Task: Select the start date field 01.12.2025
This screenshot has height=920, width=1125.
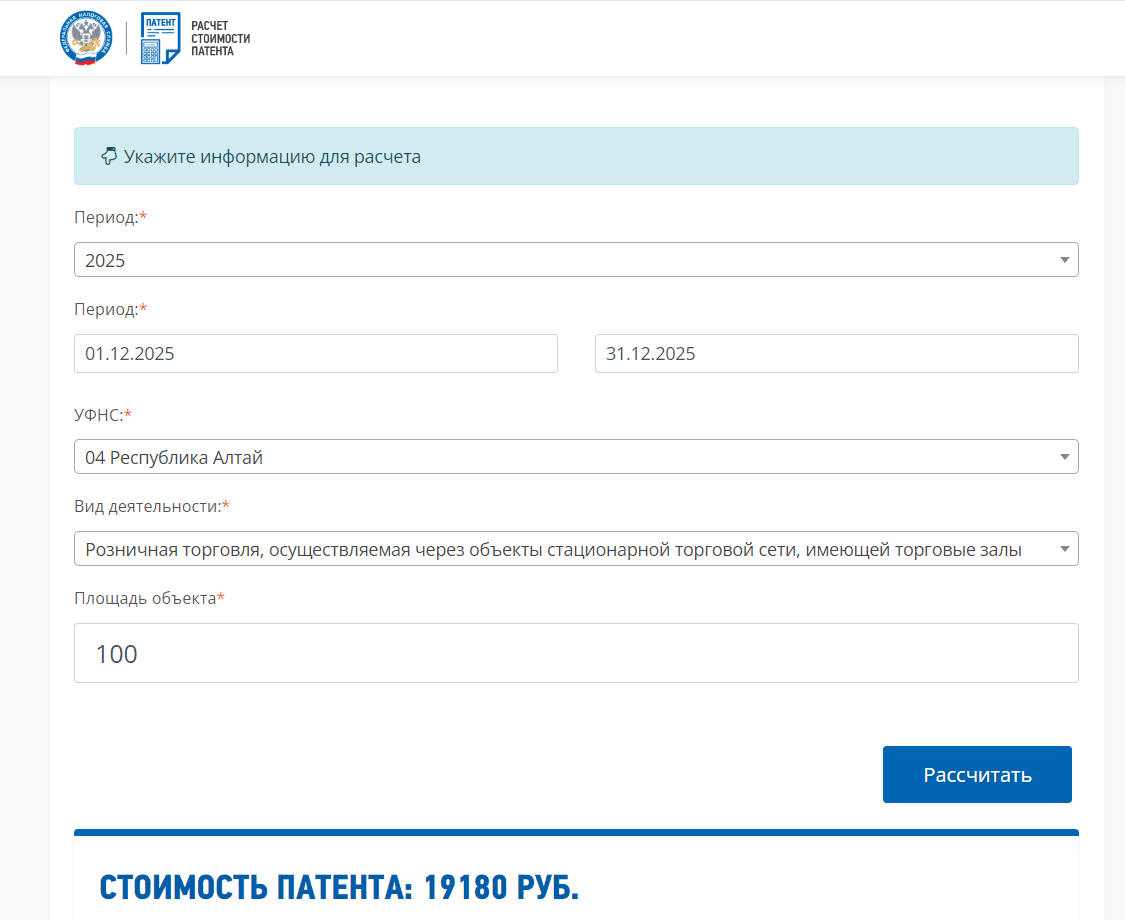Action: click(315, 354)
